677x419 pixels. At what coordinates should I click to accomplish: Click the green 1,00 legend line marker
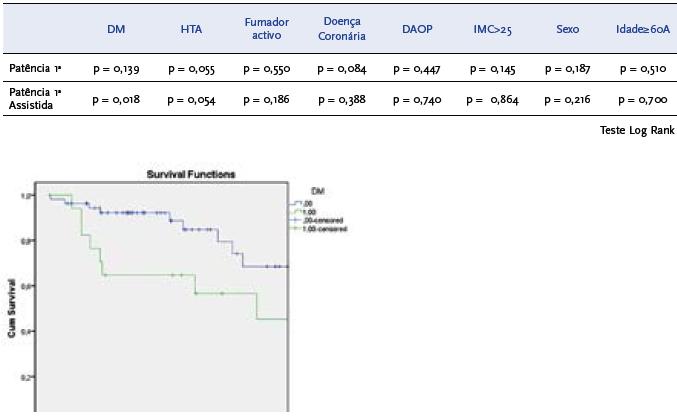296,211
